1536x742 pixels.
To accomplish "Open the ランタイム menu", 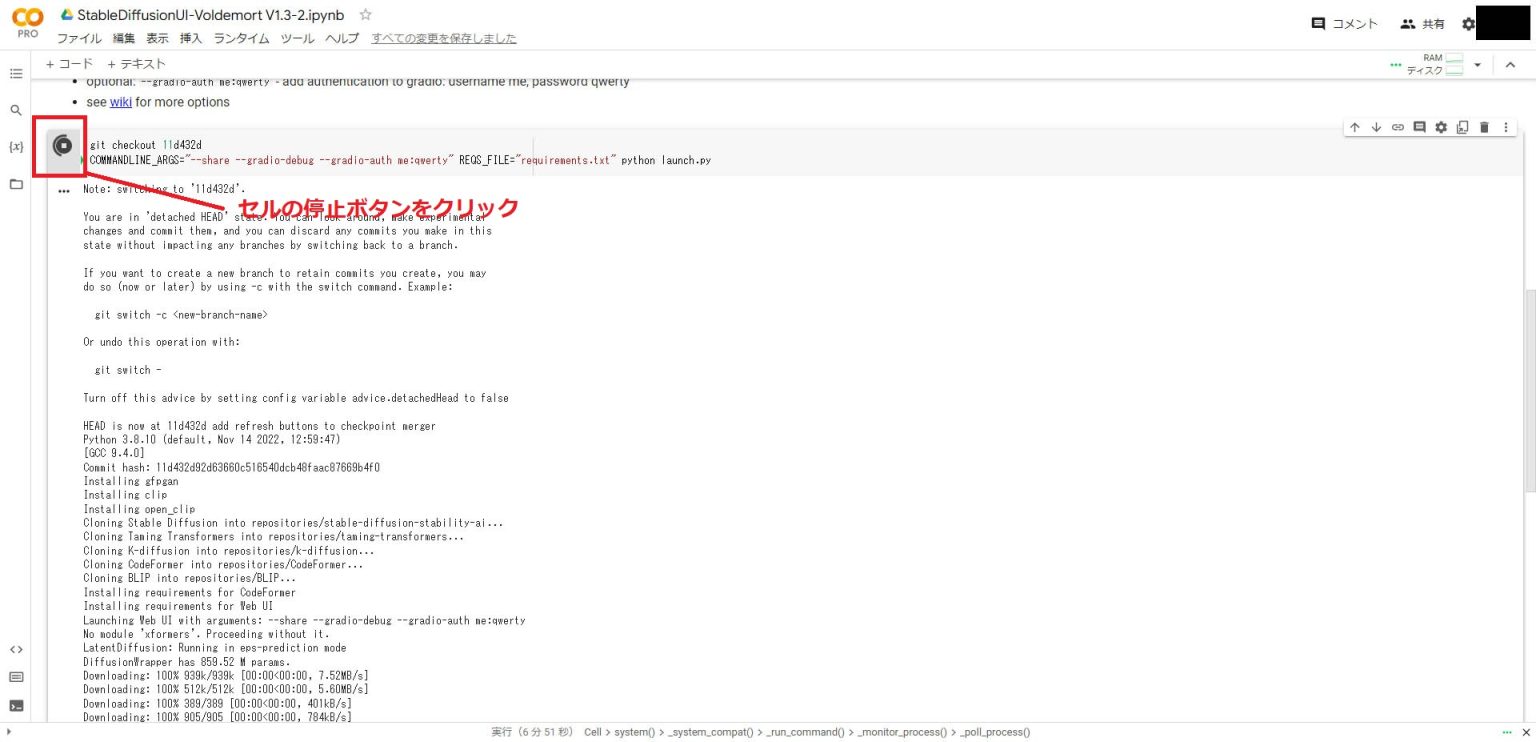I will point(240,38).
